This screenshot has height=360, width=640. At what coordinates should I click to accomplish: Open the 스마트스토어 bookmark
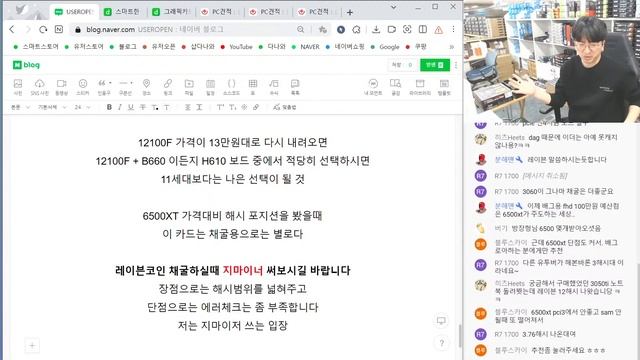(x=36, y=47)
